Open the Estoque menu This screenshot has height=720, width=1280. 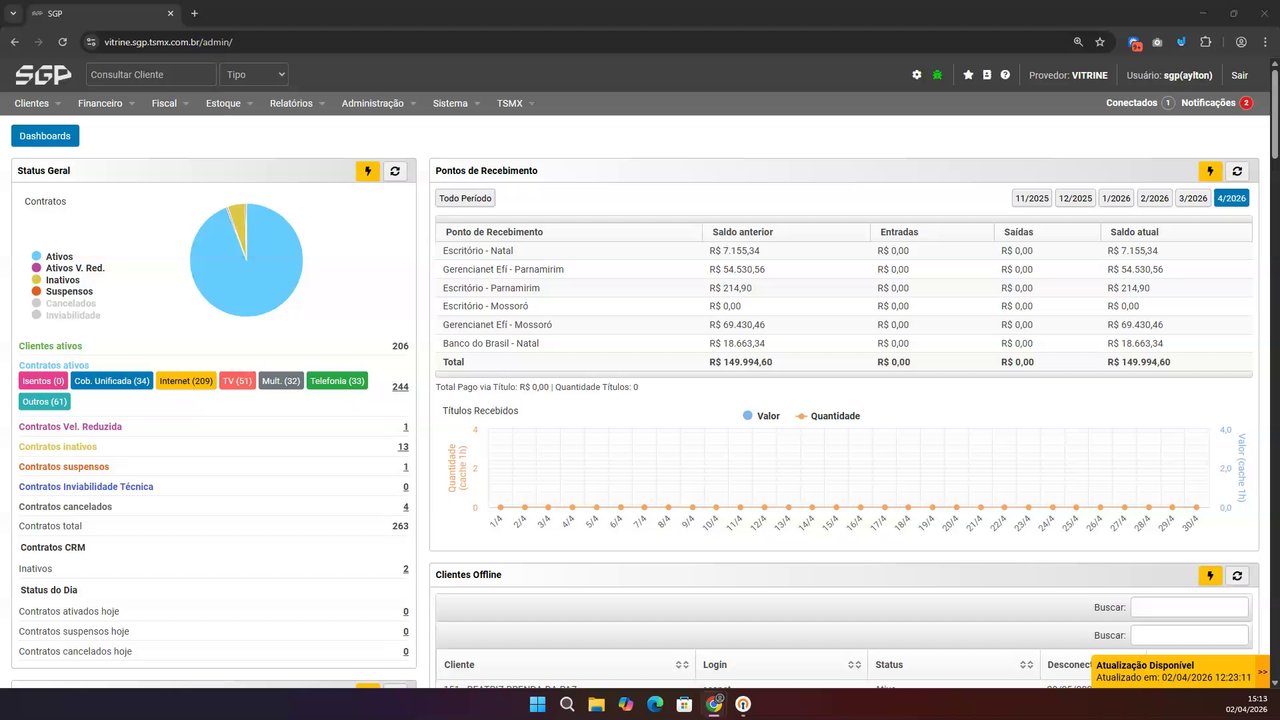pos(229,103)
